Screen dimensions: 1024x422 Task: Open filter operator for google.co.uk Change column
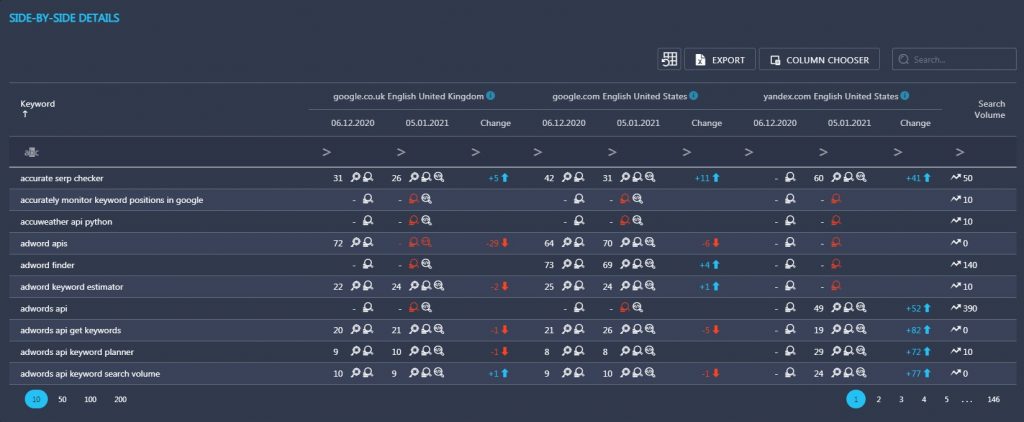(x=475, y=152)
